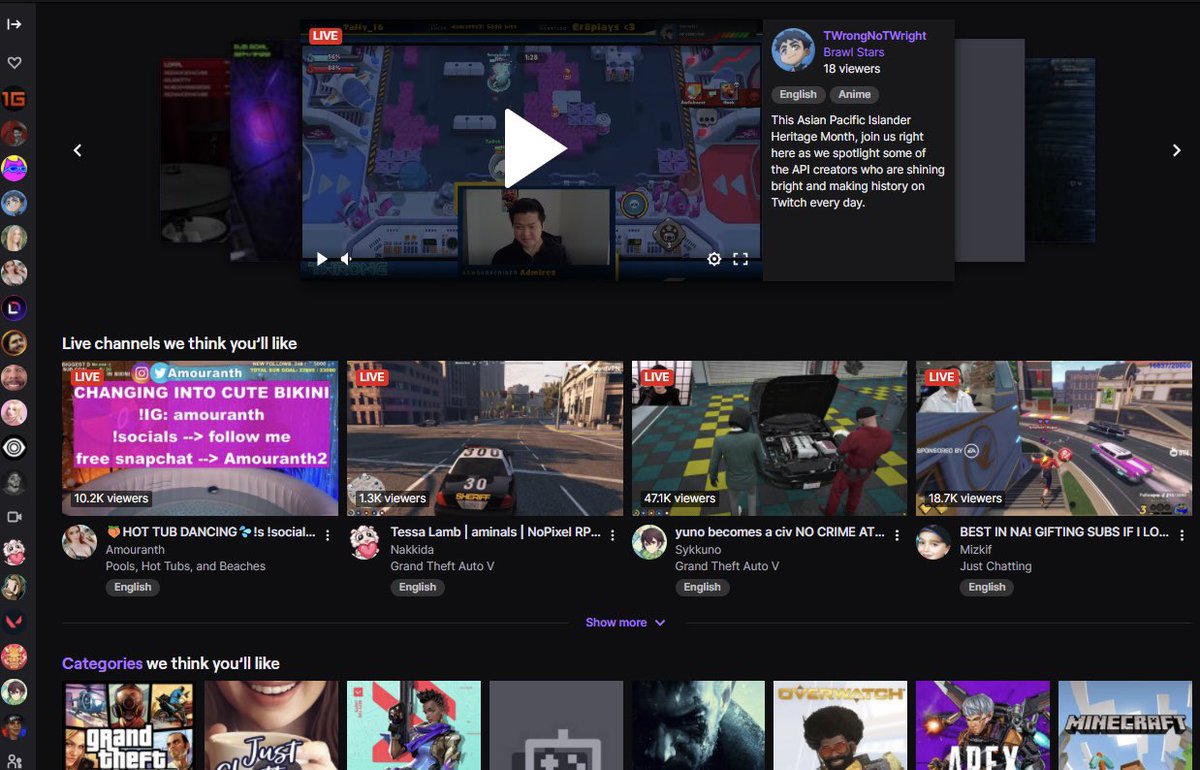Go to previous featured stream in carousel
This screenshot has width=1200, height=770.
click(x=77, y=150)
